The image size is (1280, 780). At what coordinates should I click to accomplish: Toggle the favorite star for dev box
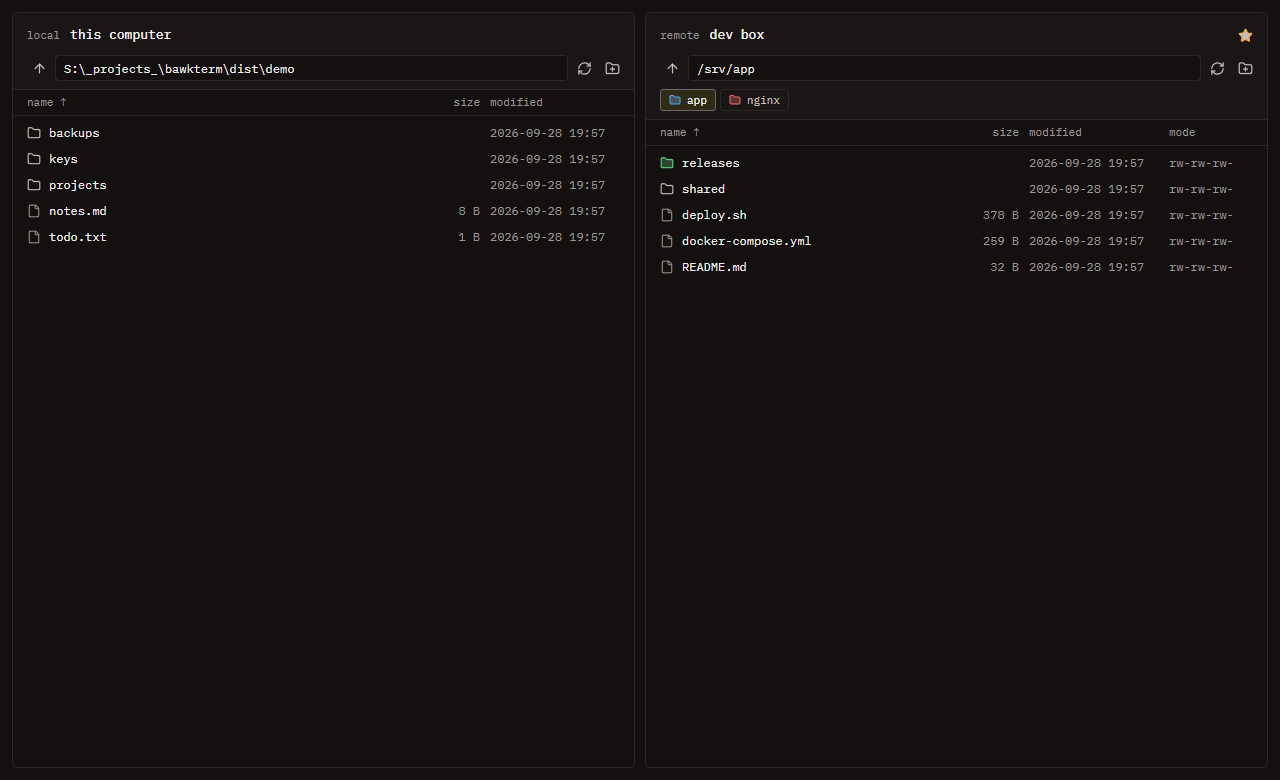(1245, 35)
